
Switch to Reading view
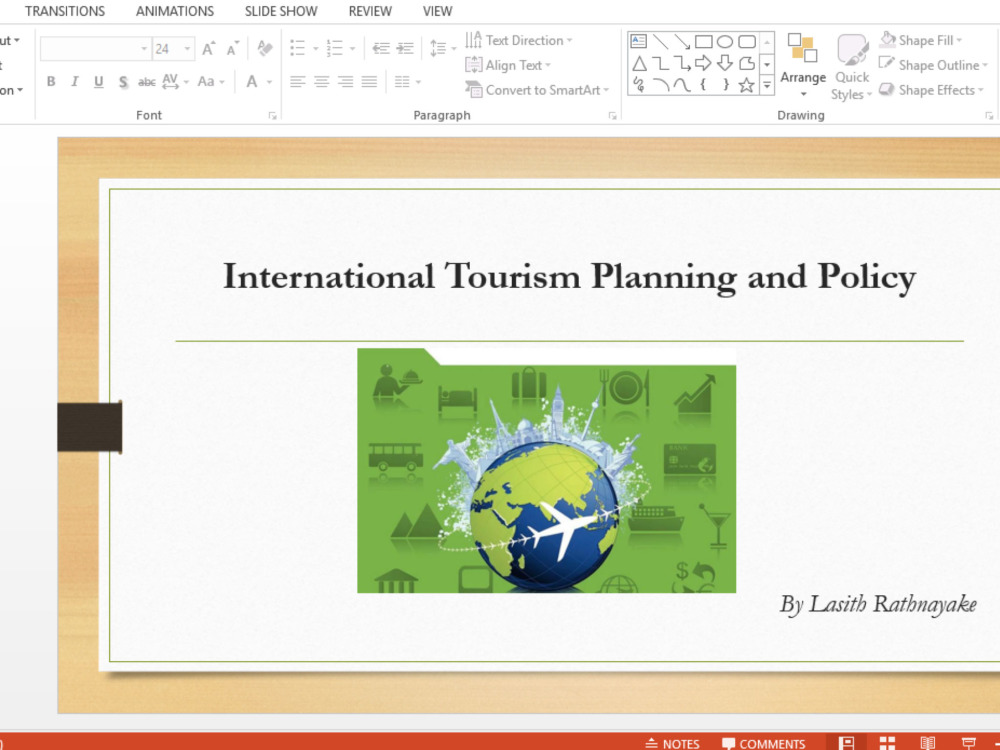click(x=928, y=743)
